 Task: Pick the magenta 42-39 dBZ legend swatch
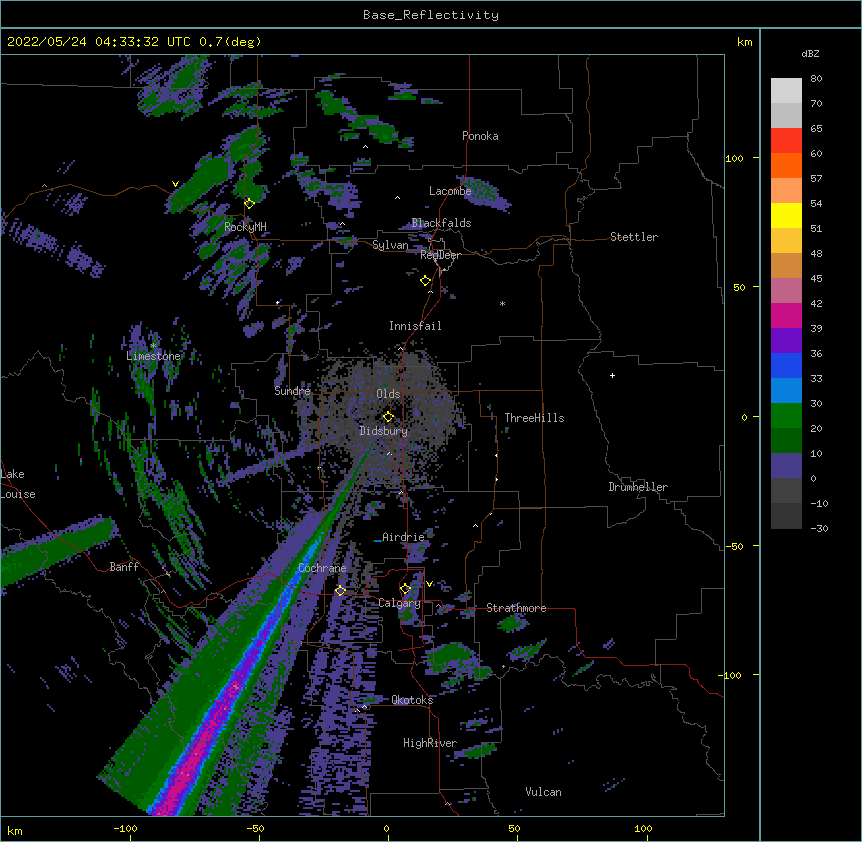[786, 315]
